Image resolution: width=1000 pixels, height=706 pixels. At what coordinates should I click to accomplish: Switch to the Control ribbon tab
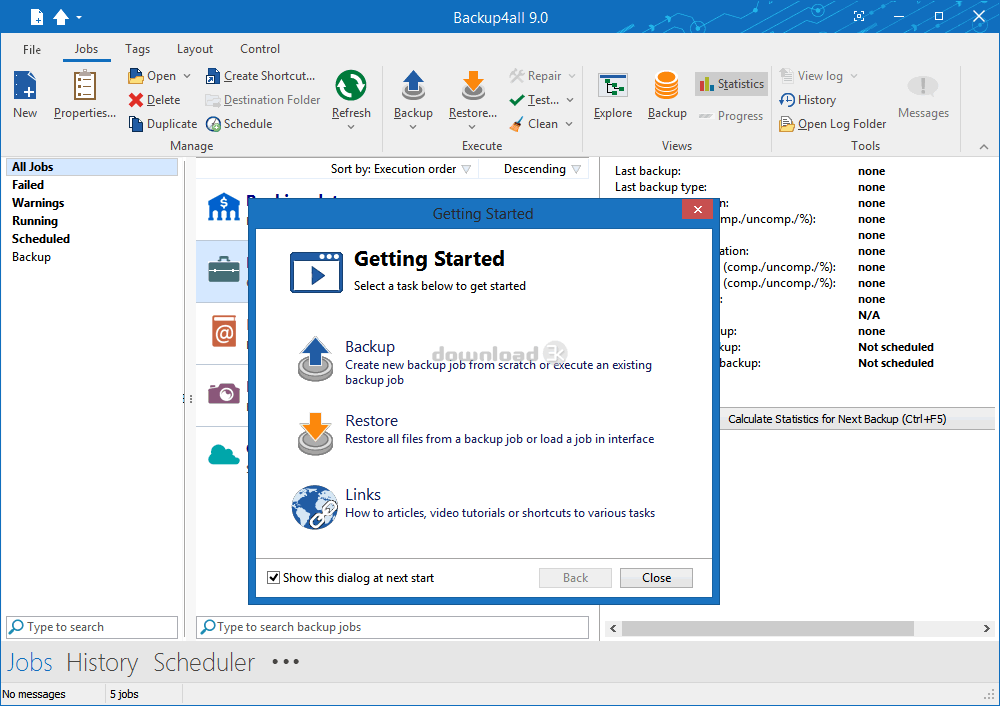coord(260,49)
